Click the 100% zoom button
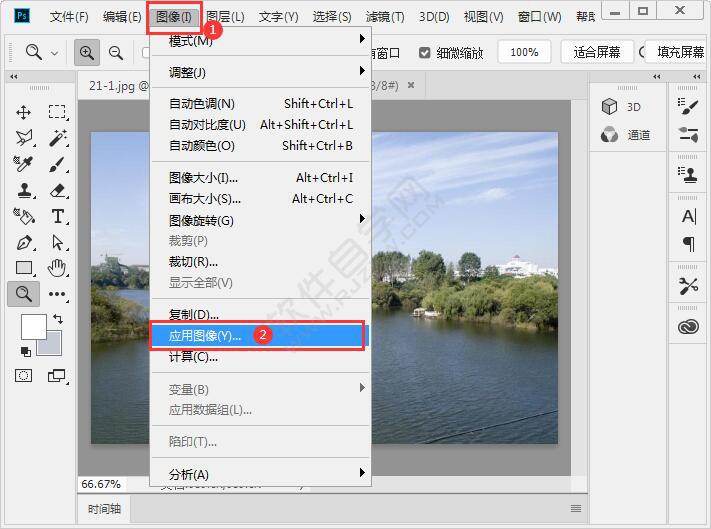Viewport: 711px width, 529px height. point(524,53)
